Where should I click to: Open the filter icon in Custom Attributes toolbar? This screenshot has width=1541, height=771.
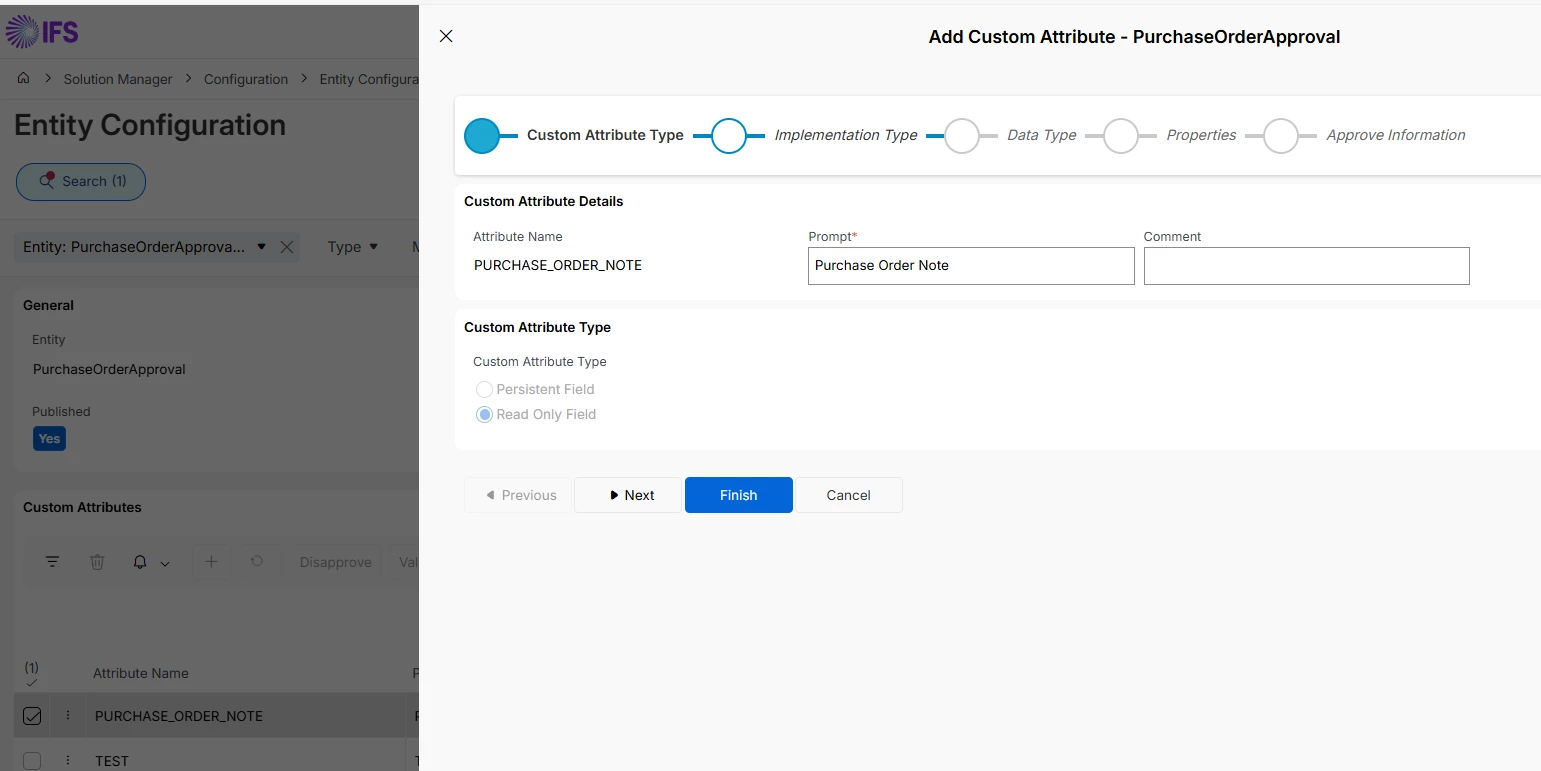click(x=53, y=562)
